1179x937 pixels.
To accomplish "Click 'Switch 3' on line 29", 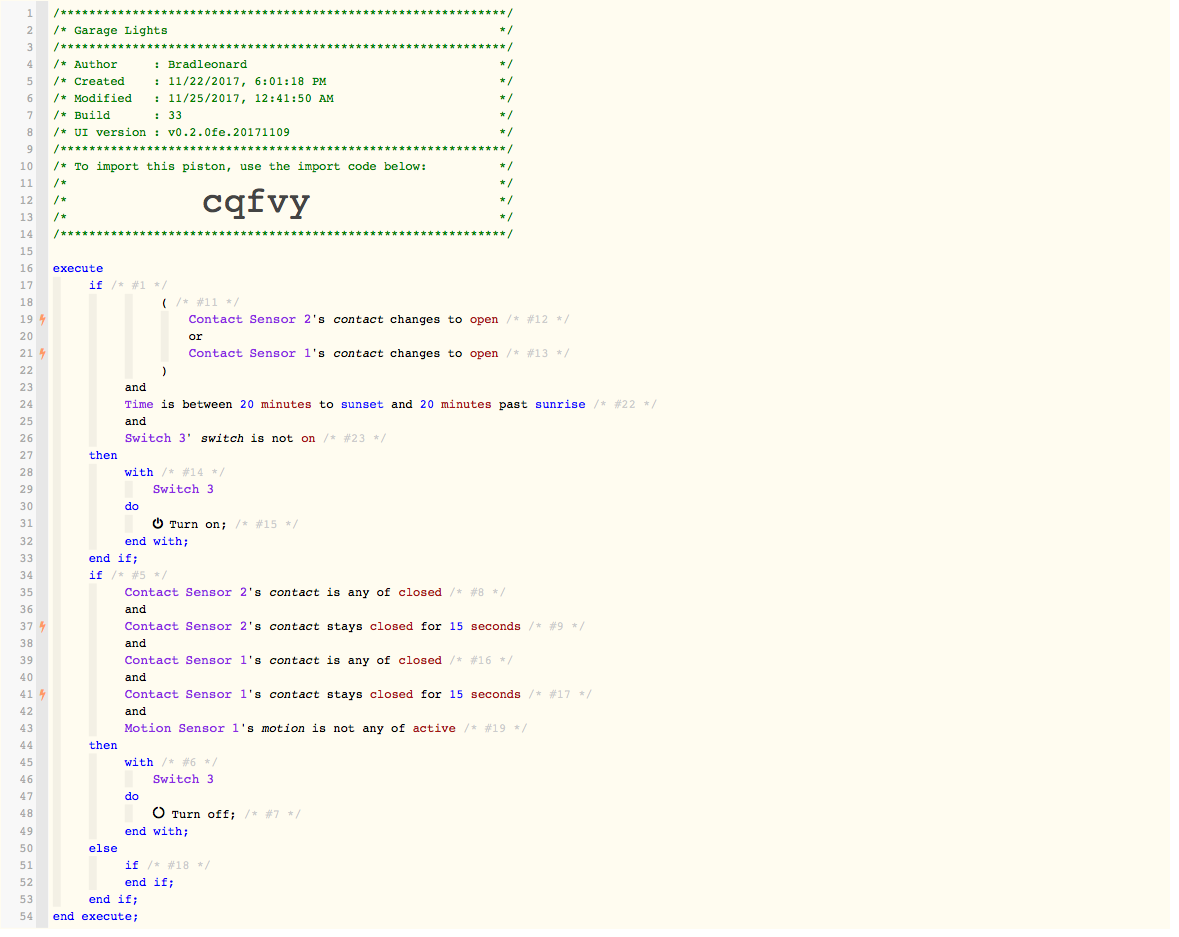I will coord(183,490).
